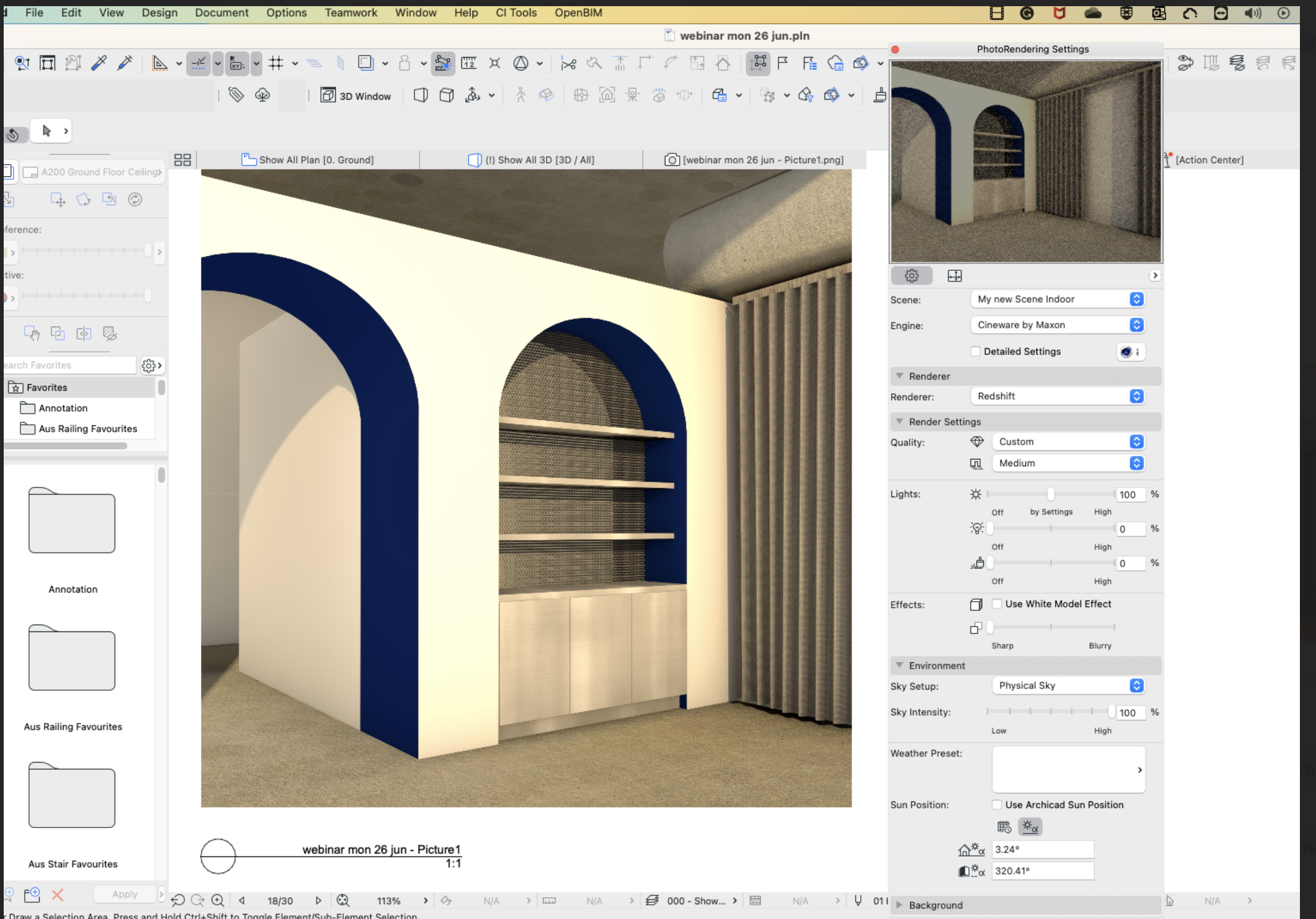Enable the Detailed Settings checkbox
1316x919 pixels.
[x=975, y=351]
